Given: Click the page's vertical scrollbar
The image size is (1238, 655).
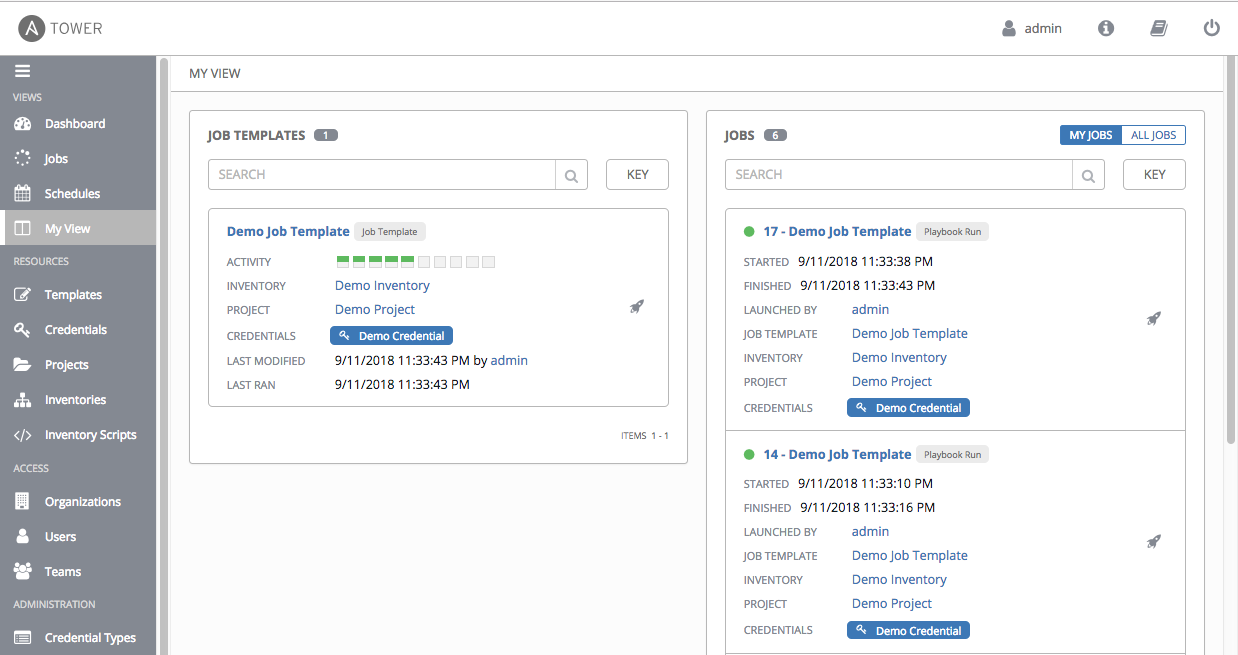Looking at the screenshot, I should tap(1231, 250).
